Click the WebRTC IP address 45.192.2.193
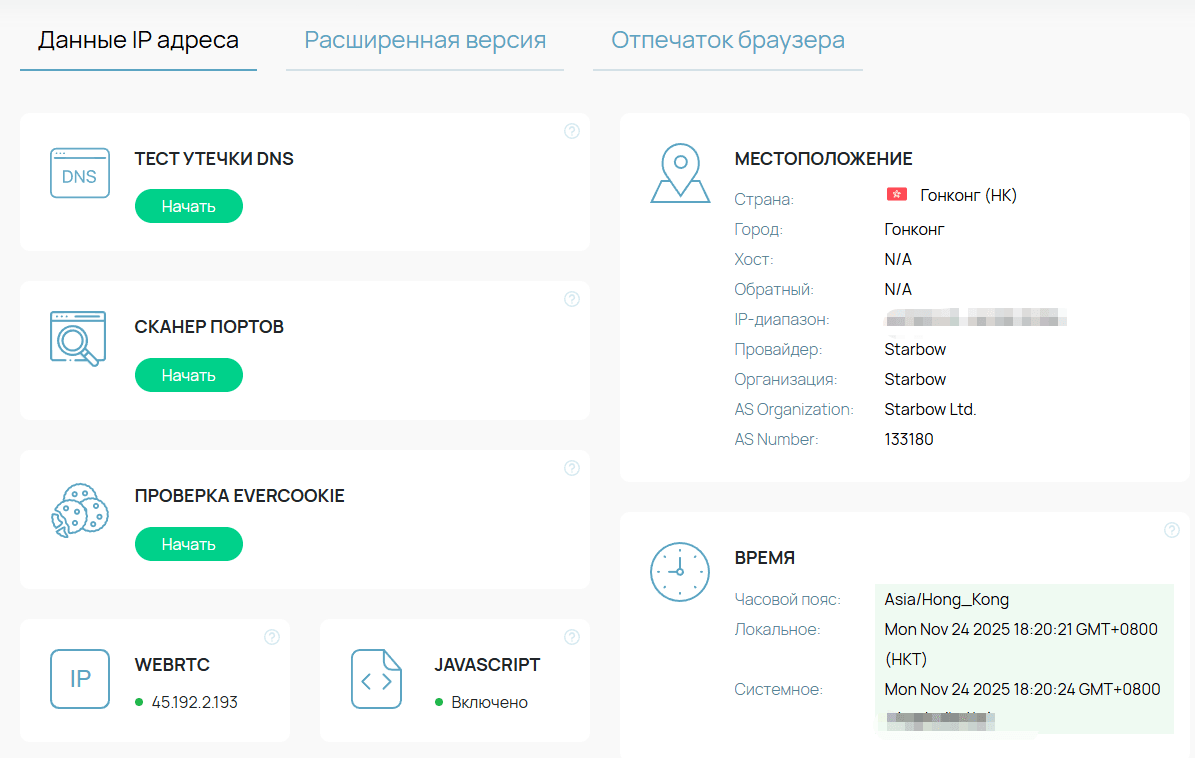This screenshot has height=758, width=1195. tap(195, 702)
